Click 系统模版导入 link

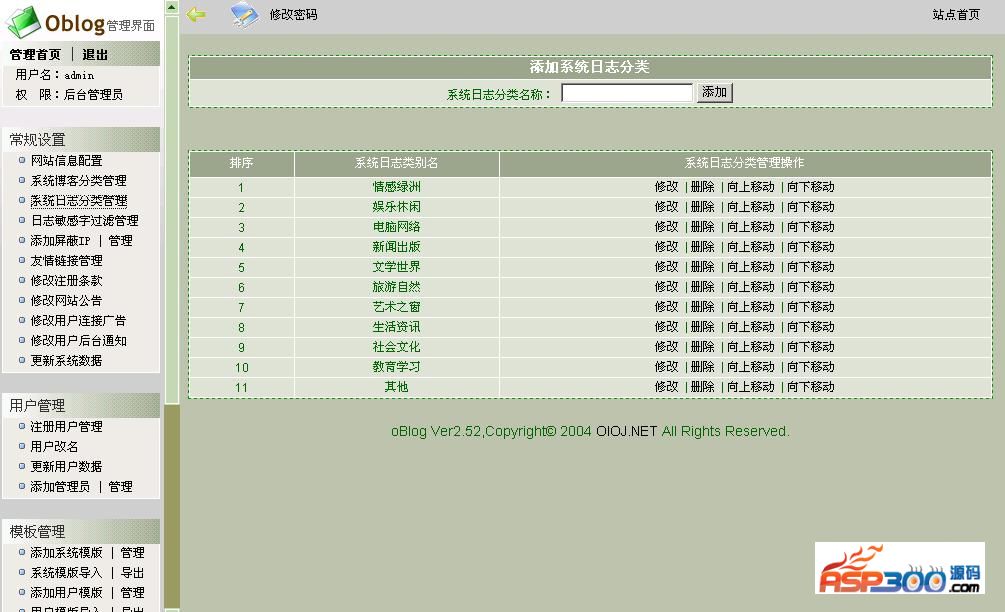(x=67, y=572)
